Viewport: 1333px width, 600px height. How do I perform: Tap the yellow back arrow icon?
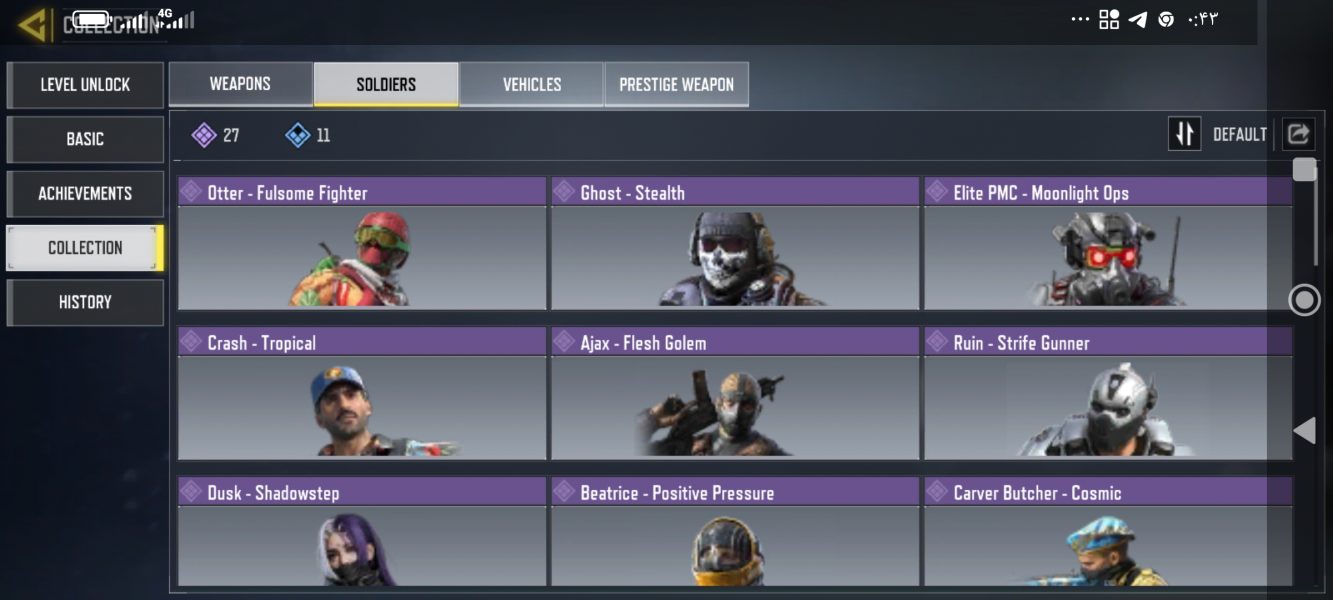pos(32,24)
